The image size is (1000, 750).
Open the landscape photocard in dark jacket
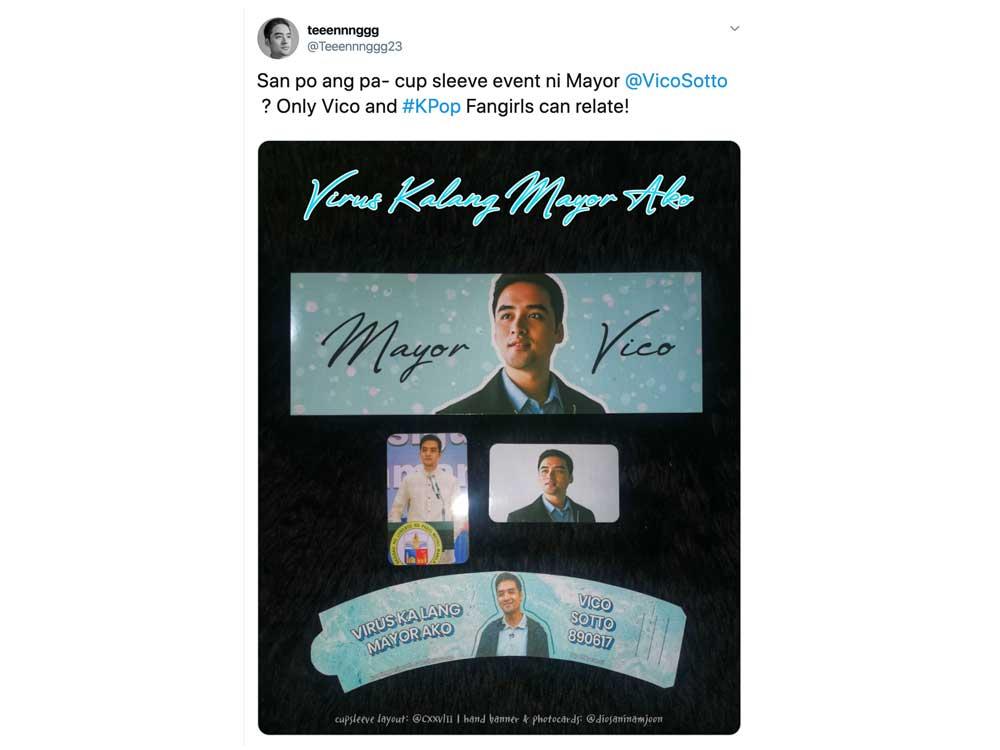(554, 483)
